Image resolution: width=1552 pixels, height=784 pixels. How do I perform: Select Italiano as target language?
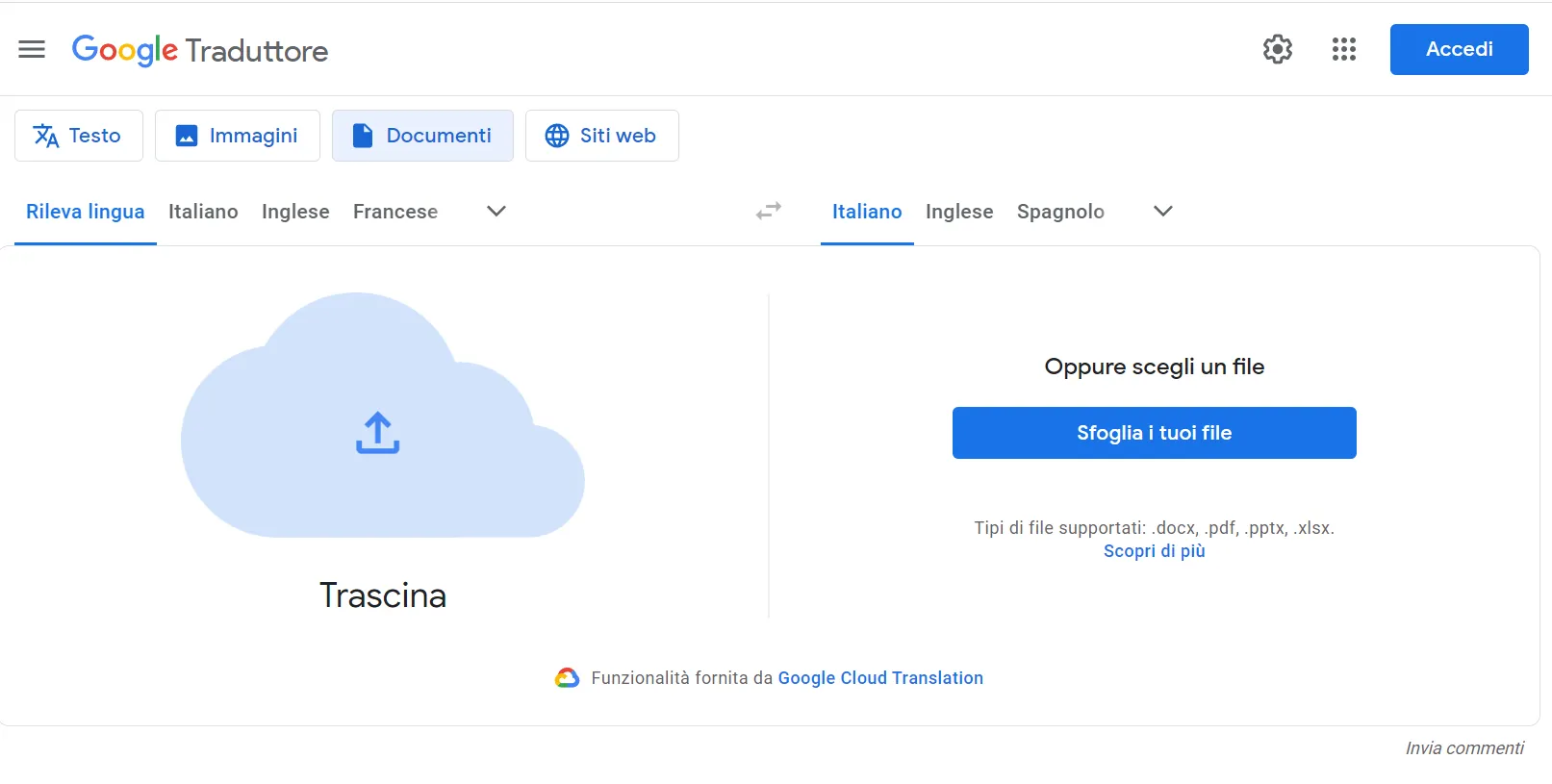(867, 212)
